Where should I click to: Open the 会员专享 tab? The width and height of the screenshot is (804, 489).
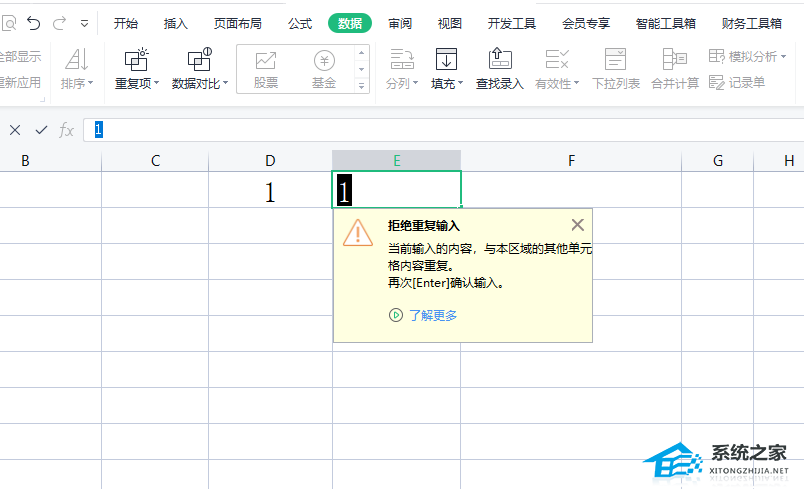[x=586, y=24]
